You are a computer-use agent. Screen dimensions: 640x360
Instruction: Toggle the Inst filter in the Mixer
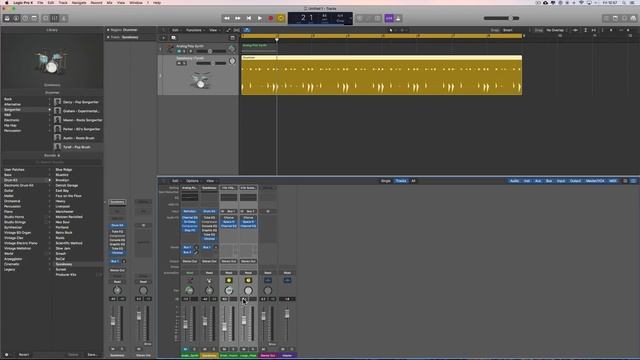tap(527, 181)
